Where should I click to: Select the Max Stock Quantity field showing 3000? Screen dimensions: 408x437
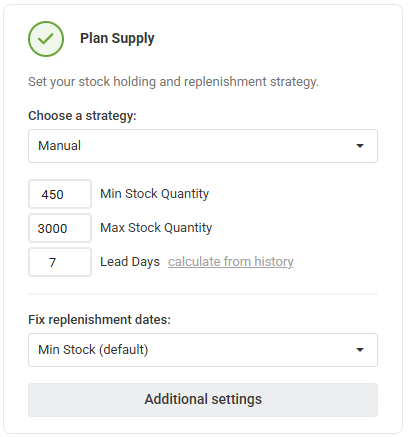point(60,228)
